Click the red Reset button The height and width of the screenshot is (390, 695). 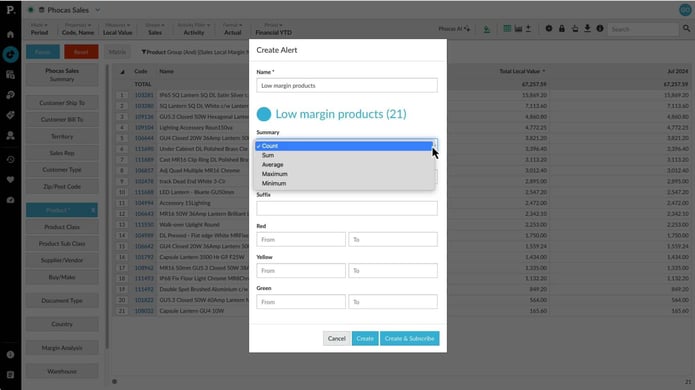pos(81,52)
